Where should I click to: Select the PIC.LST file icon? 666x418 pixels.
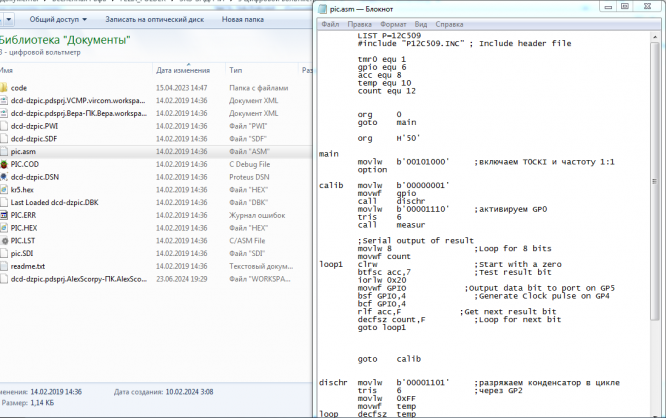[x=4, y=241]
